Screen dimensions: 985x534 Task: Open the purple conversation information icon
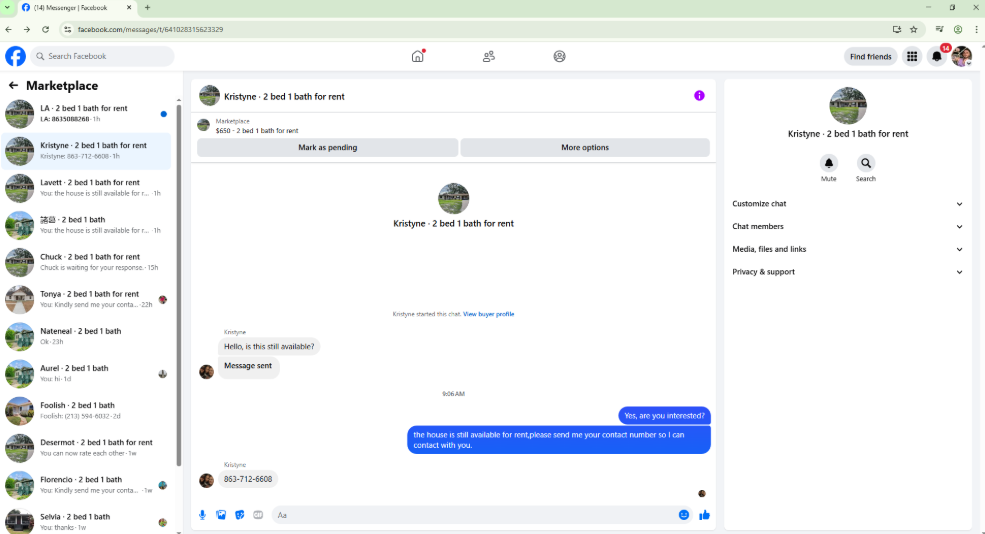[x=699, y=95]
